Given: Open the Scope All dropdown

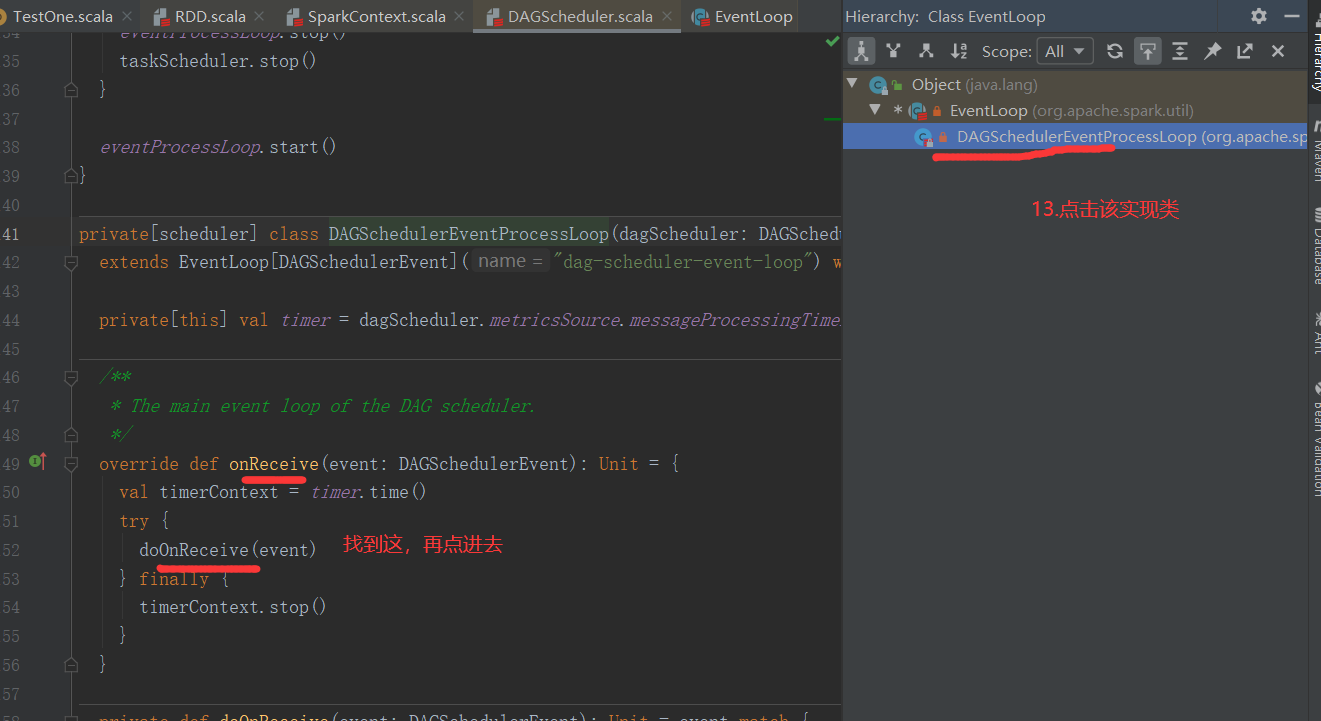Looking at the screenshot, I should pyautogui.click(x=1066, y=51).
